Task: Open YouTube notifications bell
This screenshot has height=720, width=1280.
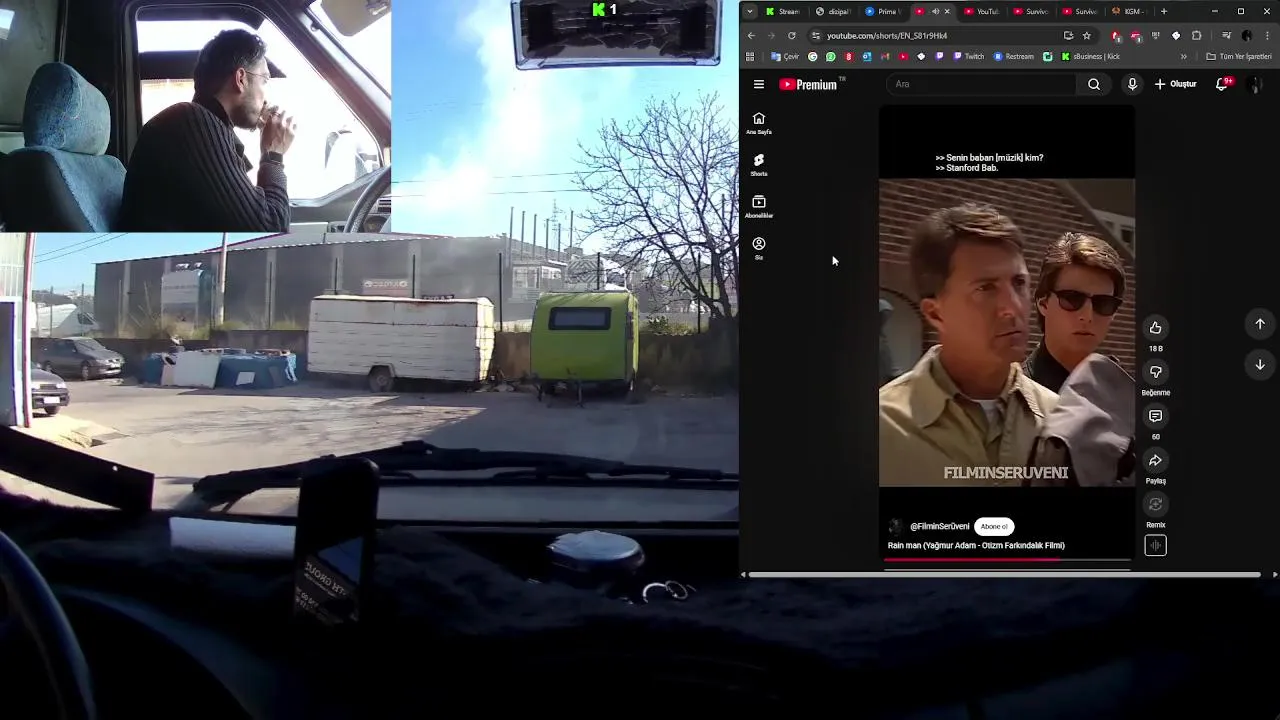Action: [1222, 84]
